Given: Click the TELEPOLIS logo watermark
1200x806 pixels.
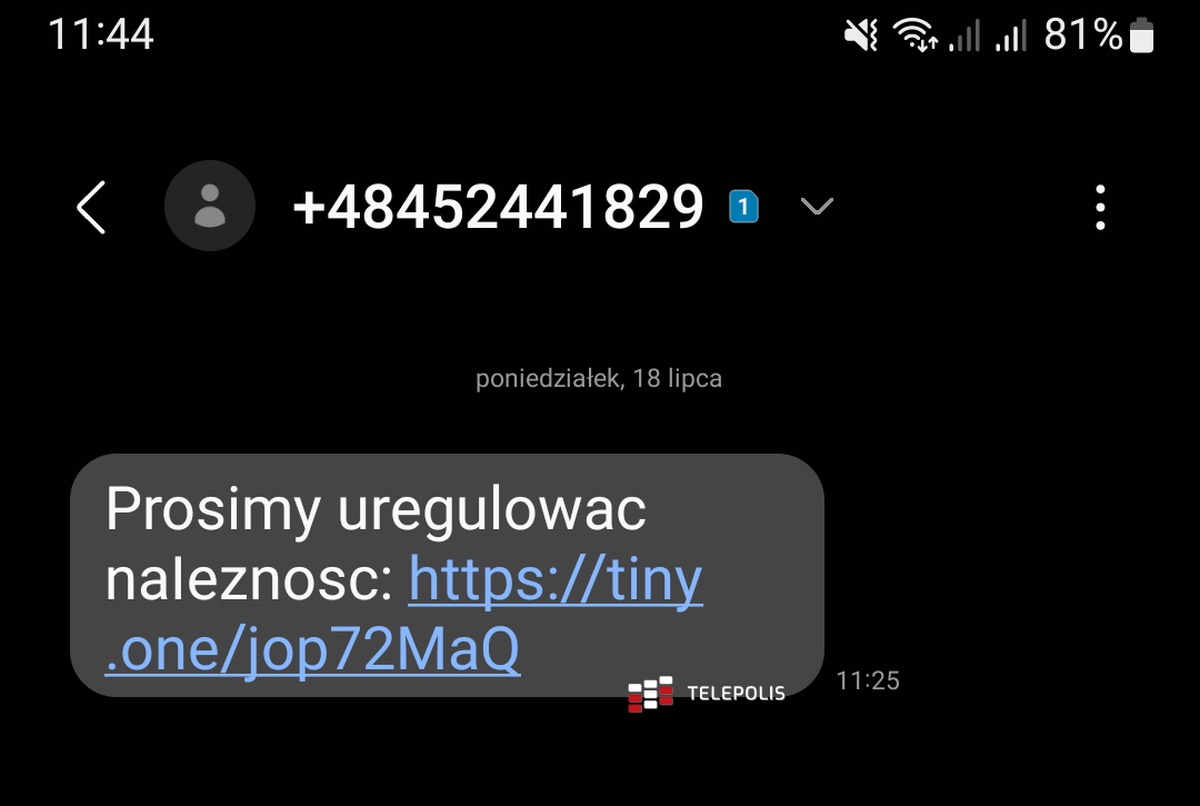Looking at the screenshot, I should click(706, 694).
